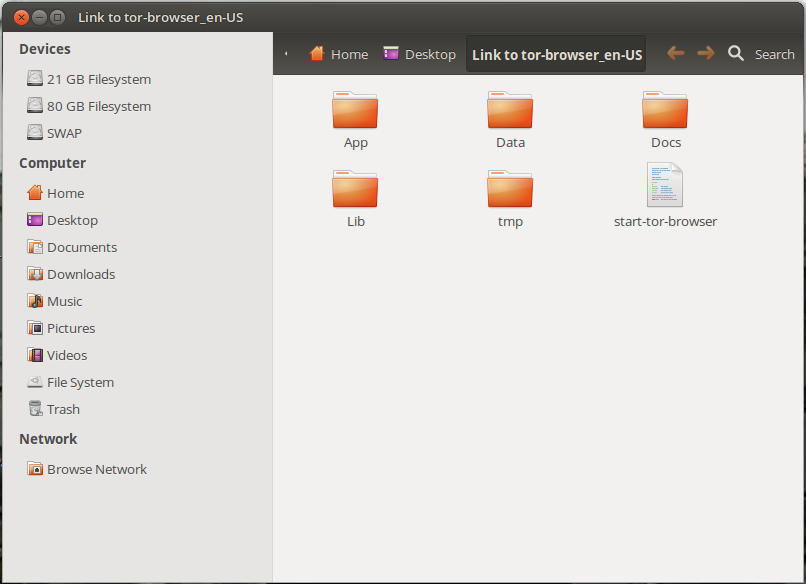This screenshot has height=584, width=806.
Task: Click the "tmp" folder name label
Action: click(x=510, y=222)
